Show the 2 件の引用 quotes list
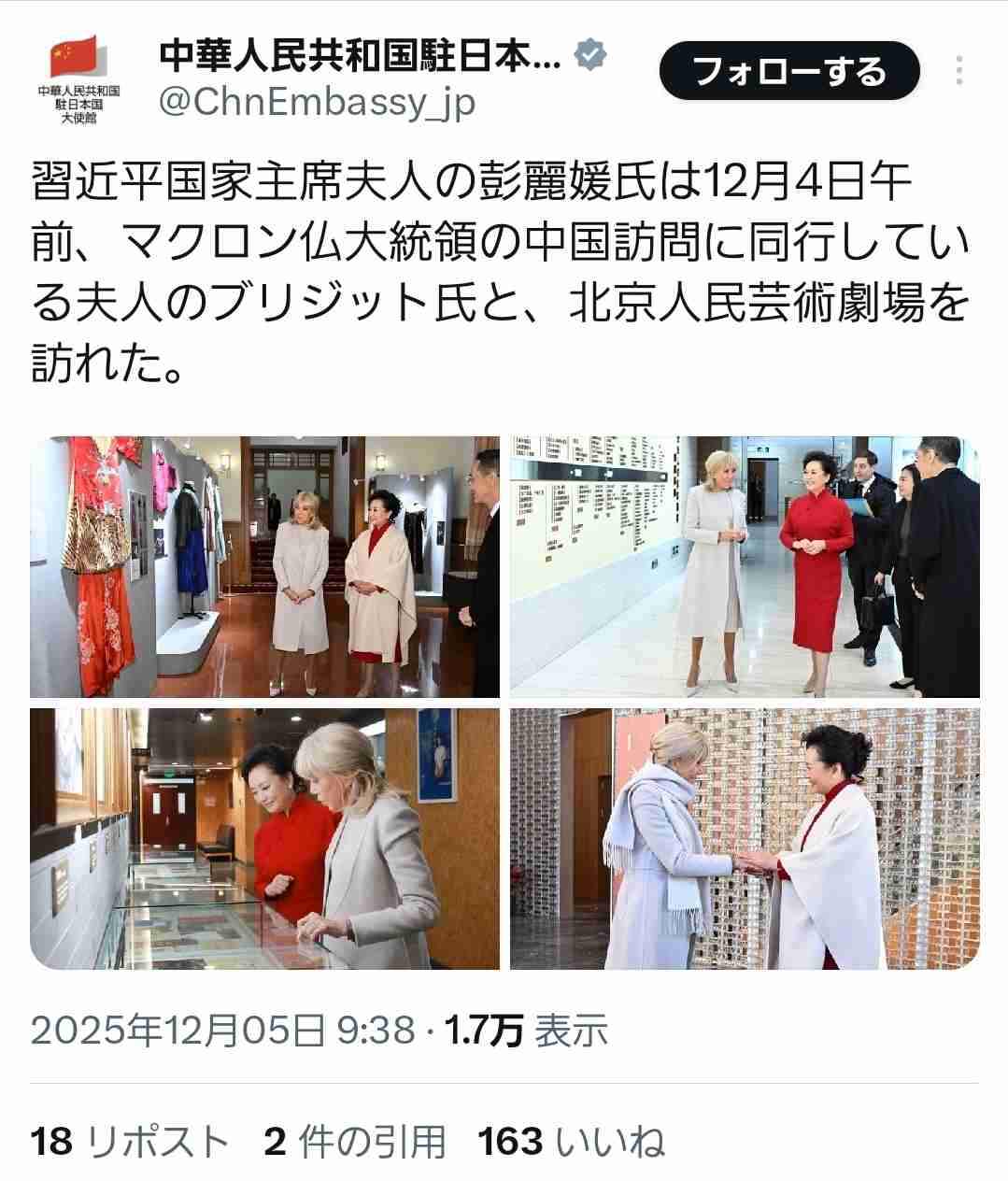 (355, 1142)
